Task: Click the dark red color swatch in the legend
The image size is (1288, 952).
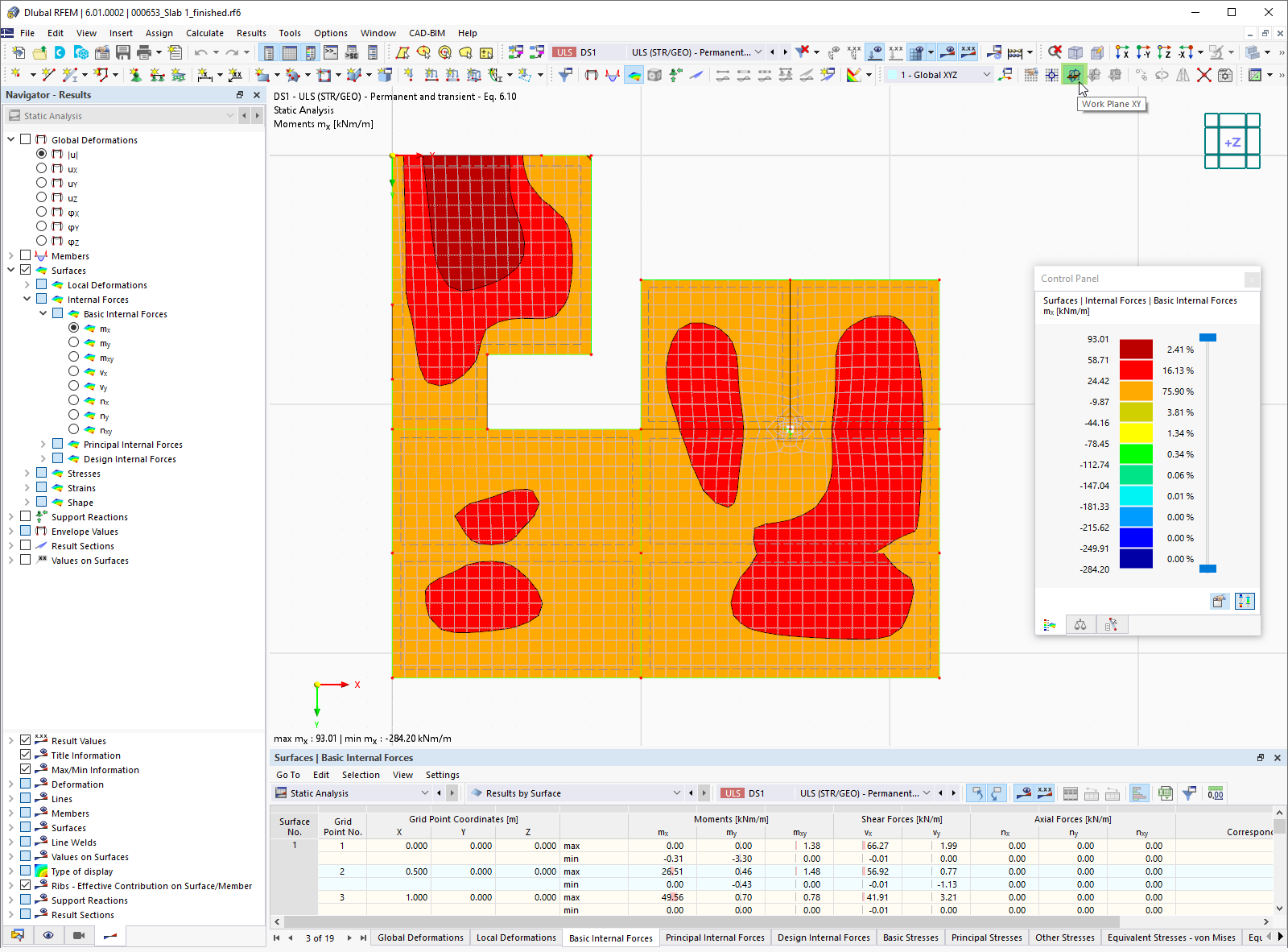Action: 1136,349
